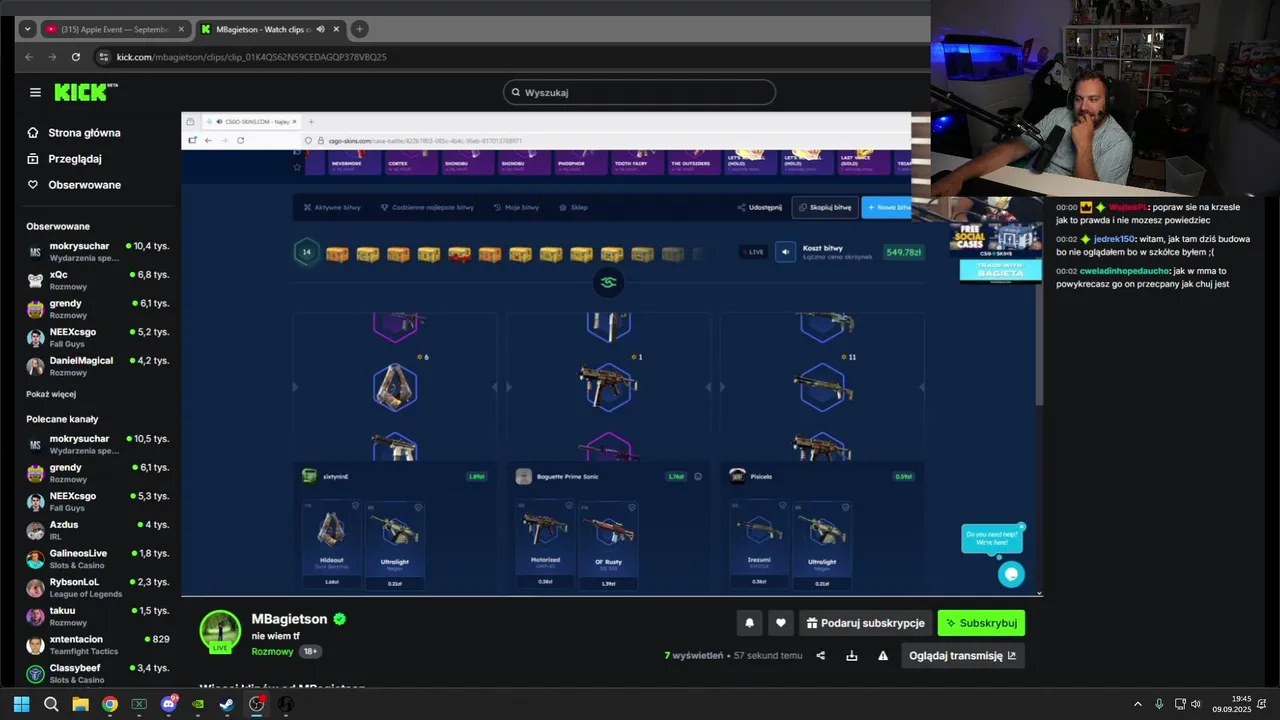The height and width of the screenshot is (720, 1280).
Task: Close the Apple Event browser tab
Action: pyautogui.click(x=180, y=29)
